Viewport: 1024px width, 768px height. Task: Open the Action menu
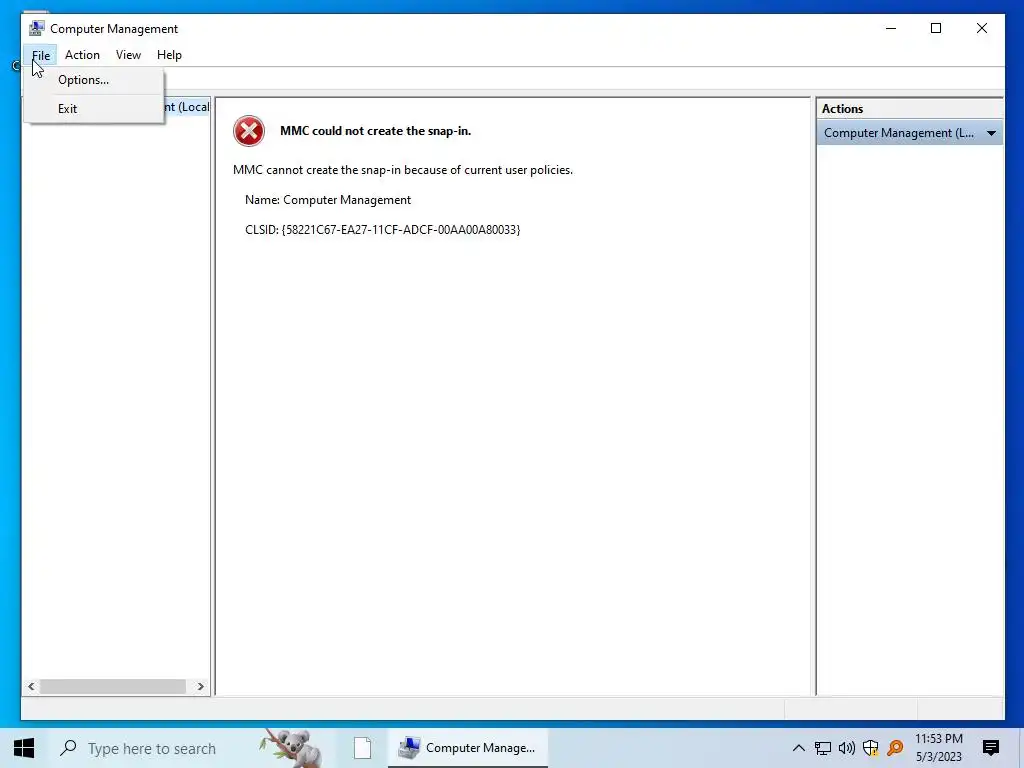[x=82, y=56]
